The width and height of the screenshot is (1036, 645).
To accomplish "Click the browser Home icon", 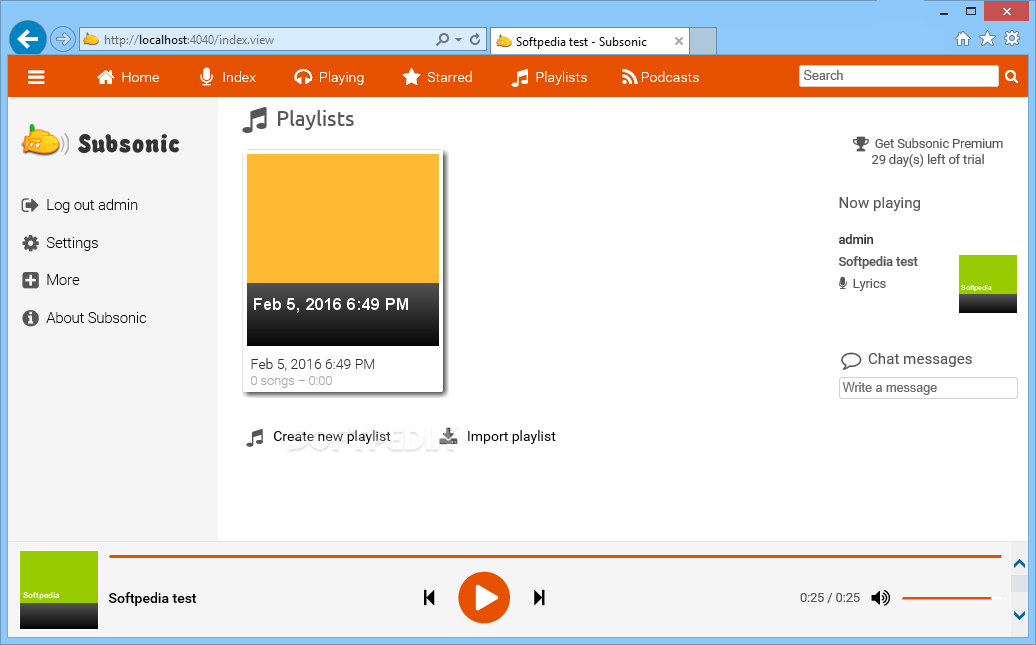I will (963, 38).
